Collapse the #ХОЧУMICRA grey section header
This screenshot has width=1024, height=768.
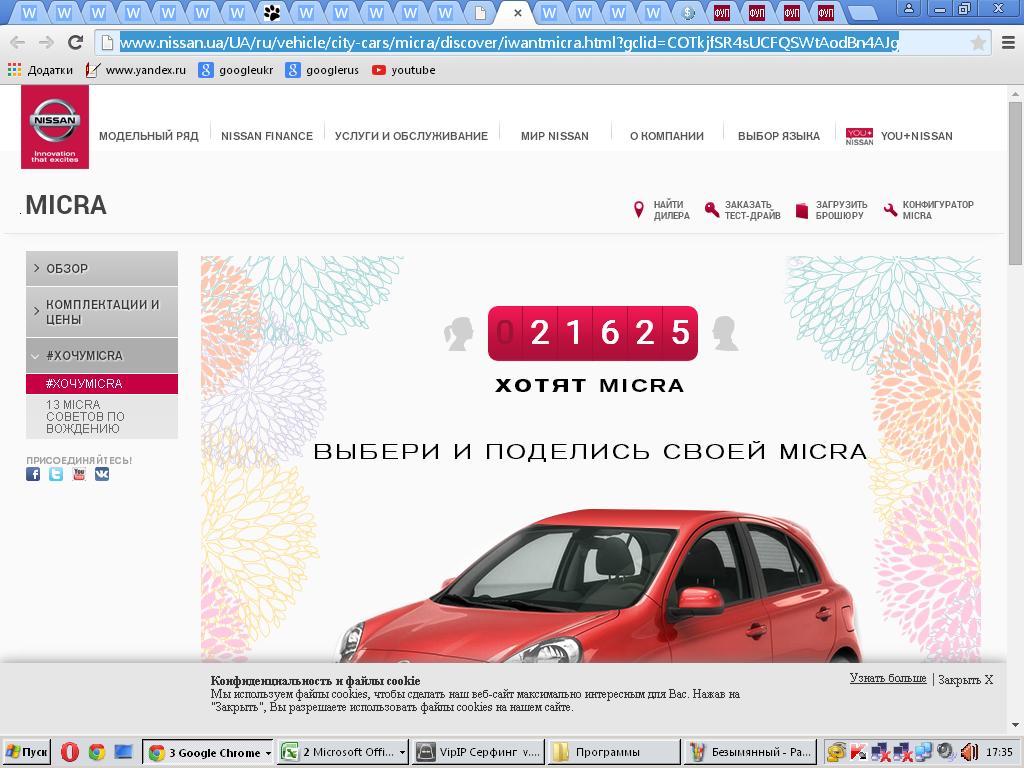pos(102,356)
